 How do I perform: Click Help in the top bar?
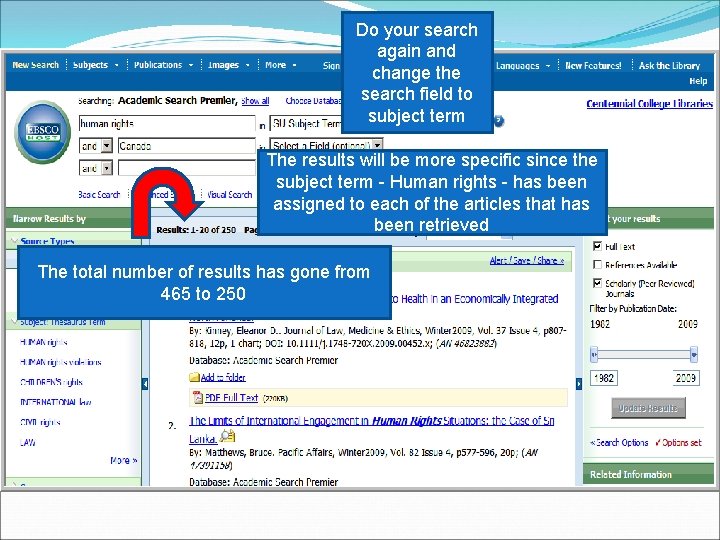coord(698,81)
